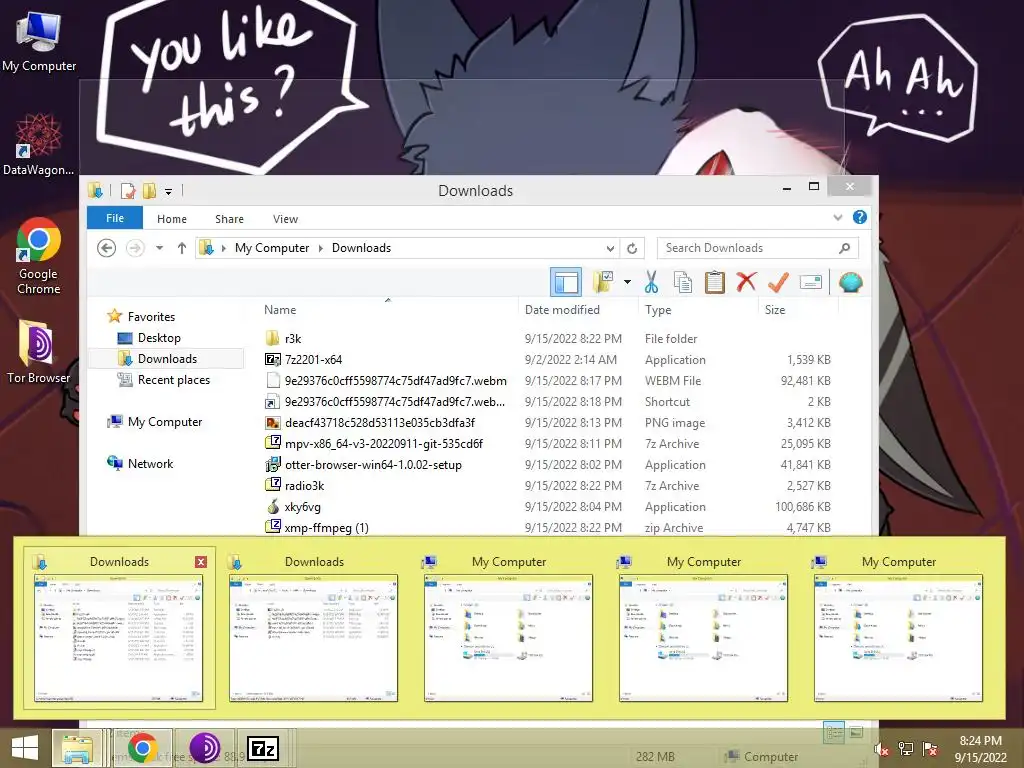
Task: Click quick access Properties icon in title bar
Action: [128, 191]
